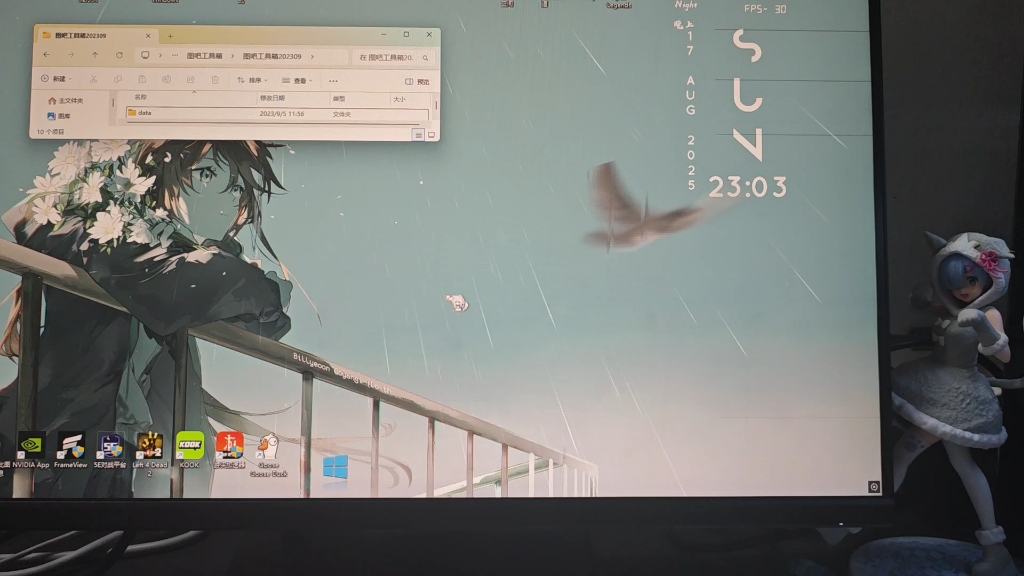Open the red game shortcut beside KOOK
This screenshot has width=1024, height=576.
(229, 449)
